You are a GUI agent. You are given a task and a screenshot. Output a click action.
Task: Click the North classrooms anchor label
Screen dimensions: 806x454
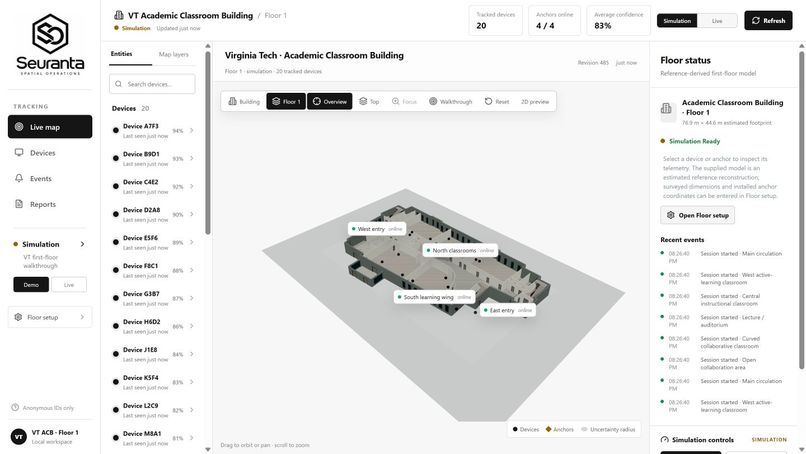[460, 250]
